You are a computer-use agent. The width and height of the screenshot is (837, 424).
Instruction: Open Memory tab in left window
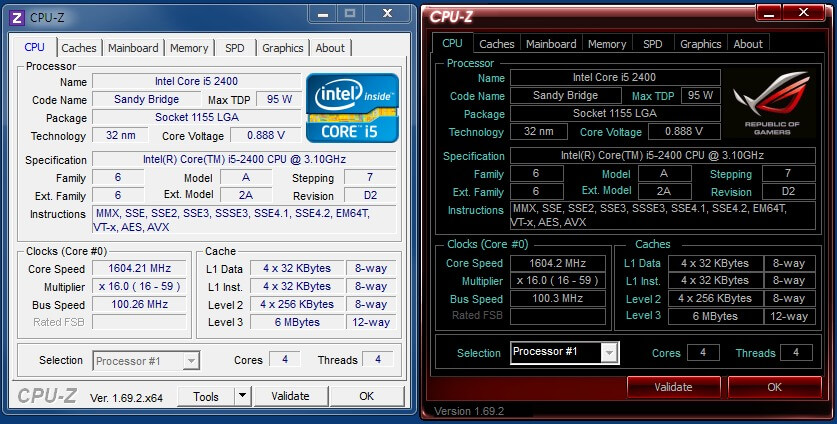pos(189,48)
